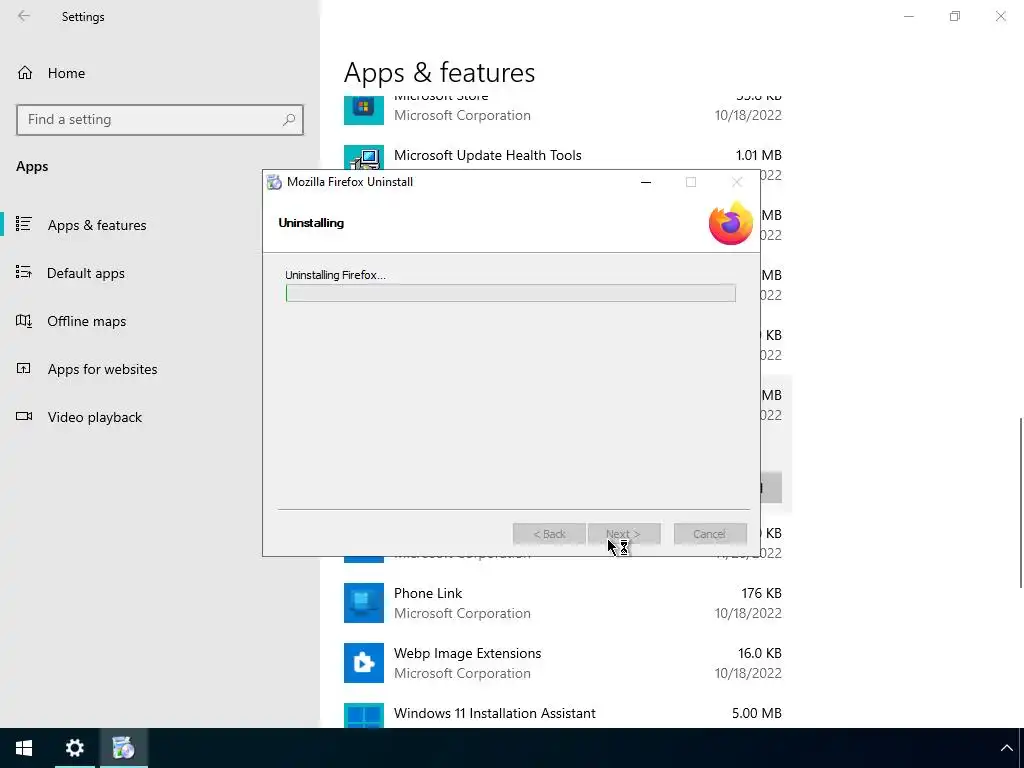Open Video playback settings page

click(x=94, y=417)
